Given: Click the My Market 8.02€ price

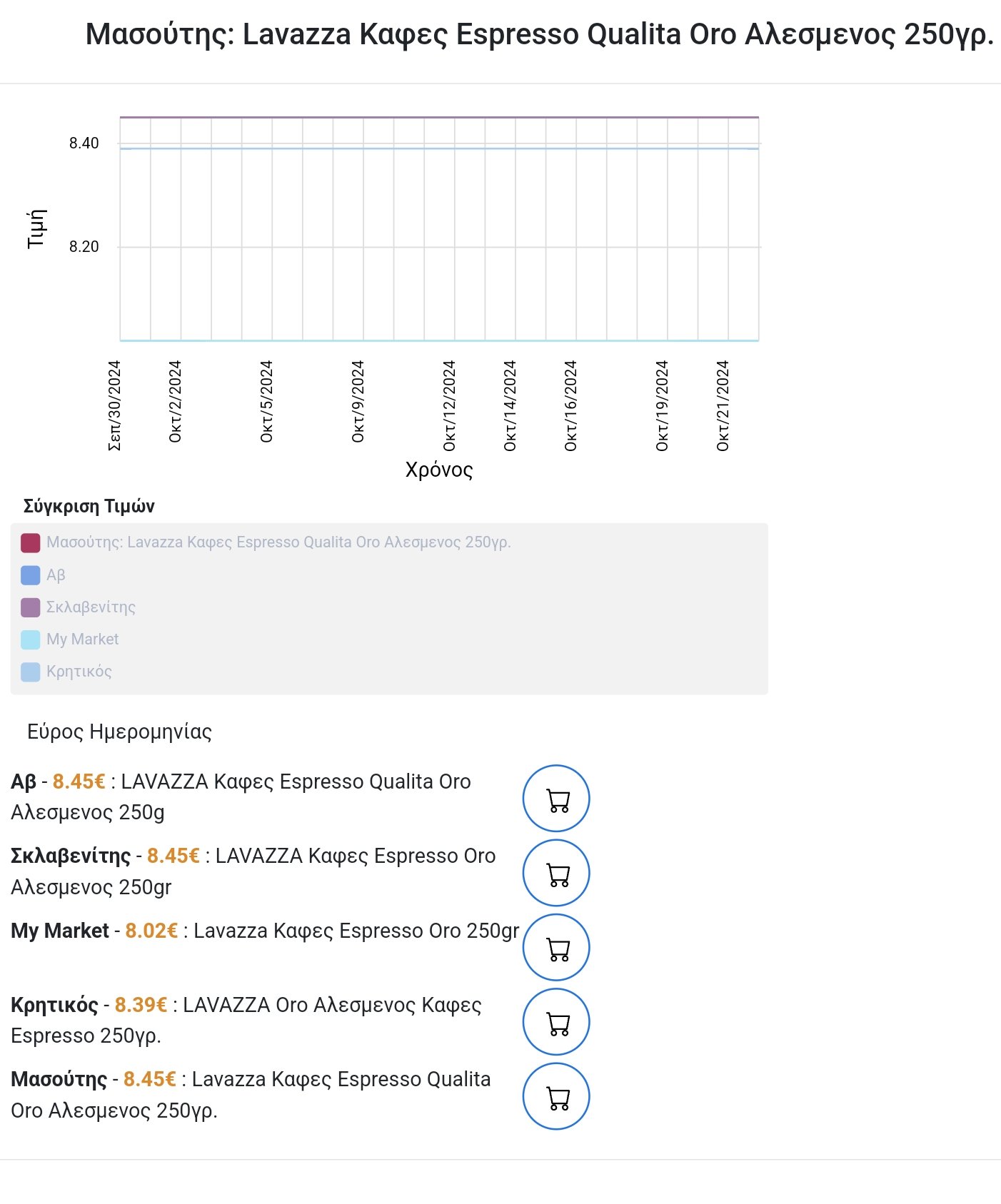Looking at the screenshot, I should coord(151,931).
